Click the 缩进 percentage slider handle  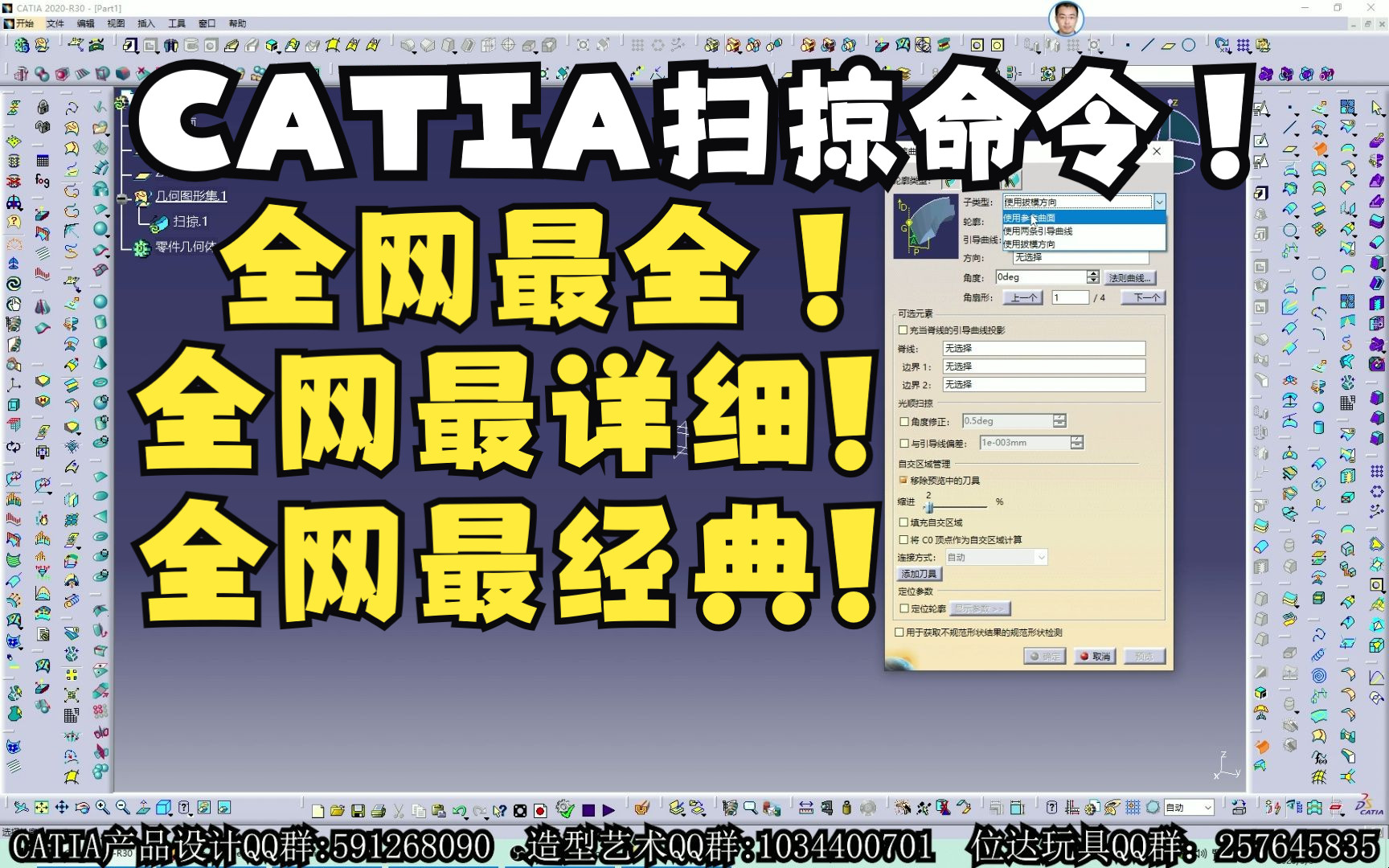[928, 506]
